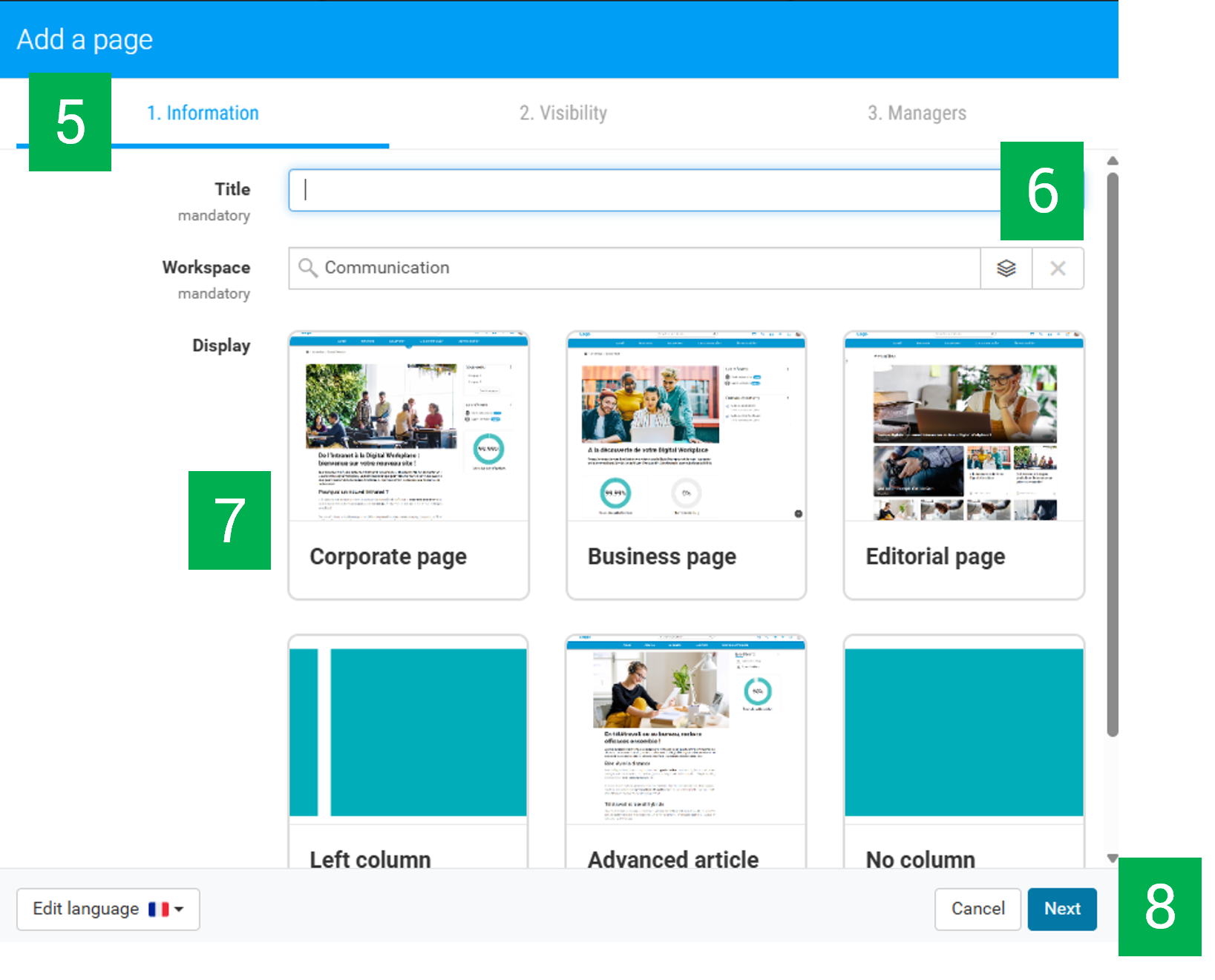Choose the Advanced article template
This screenshot has width=1215, height=980.
tap(687, 752)
